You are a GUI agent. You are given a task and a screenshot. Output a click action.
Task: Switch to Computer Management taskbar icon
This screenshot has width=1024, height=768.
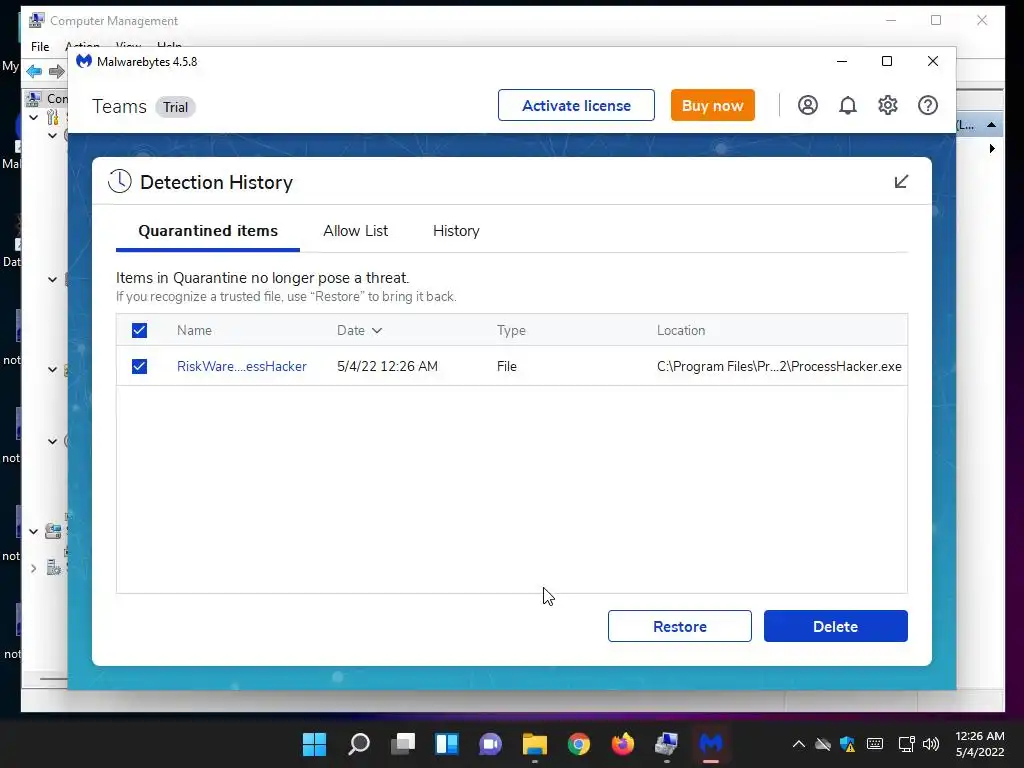[667, 744]
